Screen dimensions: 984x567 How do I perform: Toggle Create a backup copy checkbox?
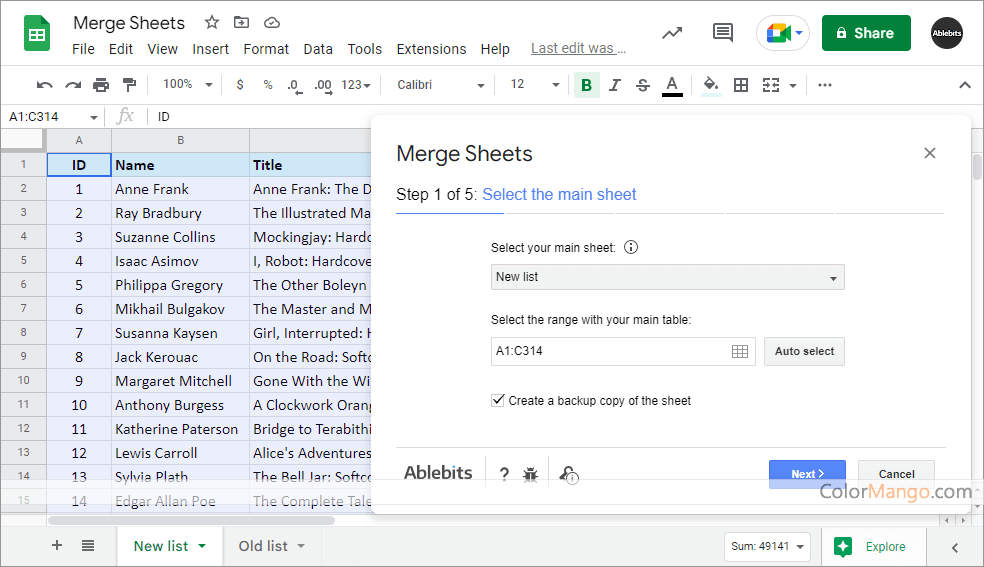coord(498,400)
